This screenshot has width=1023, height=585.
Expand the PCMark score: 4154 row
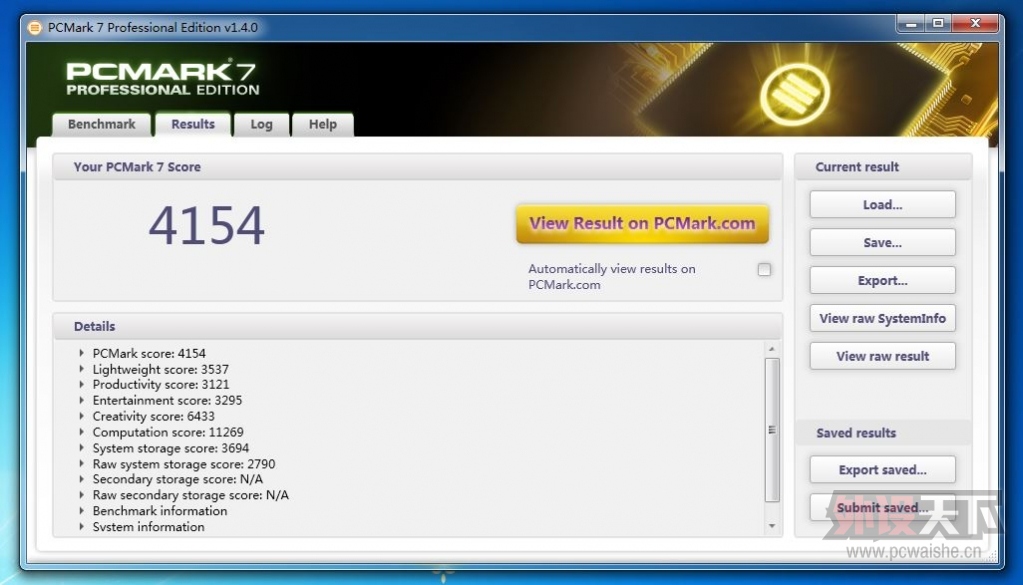(x=82, y=353)
